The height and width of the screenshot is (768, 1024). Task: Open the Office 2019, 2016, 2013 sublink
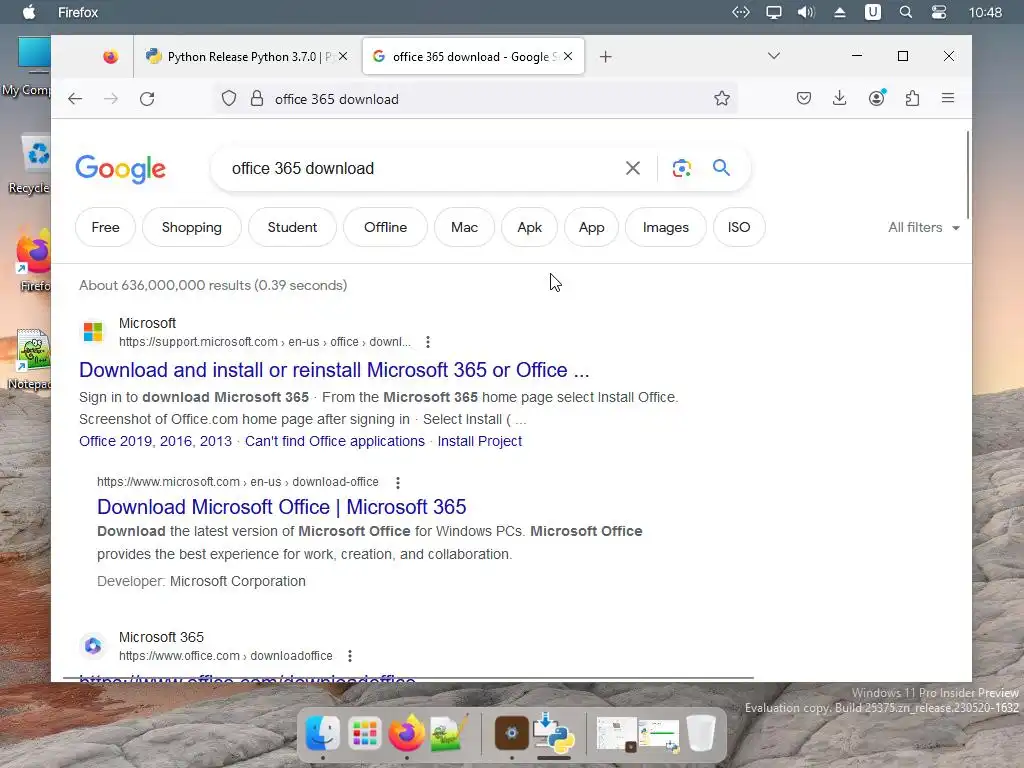point(155,441)
